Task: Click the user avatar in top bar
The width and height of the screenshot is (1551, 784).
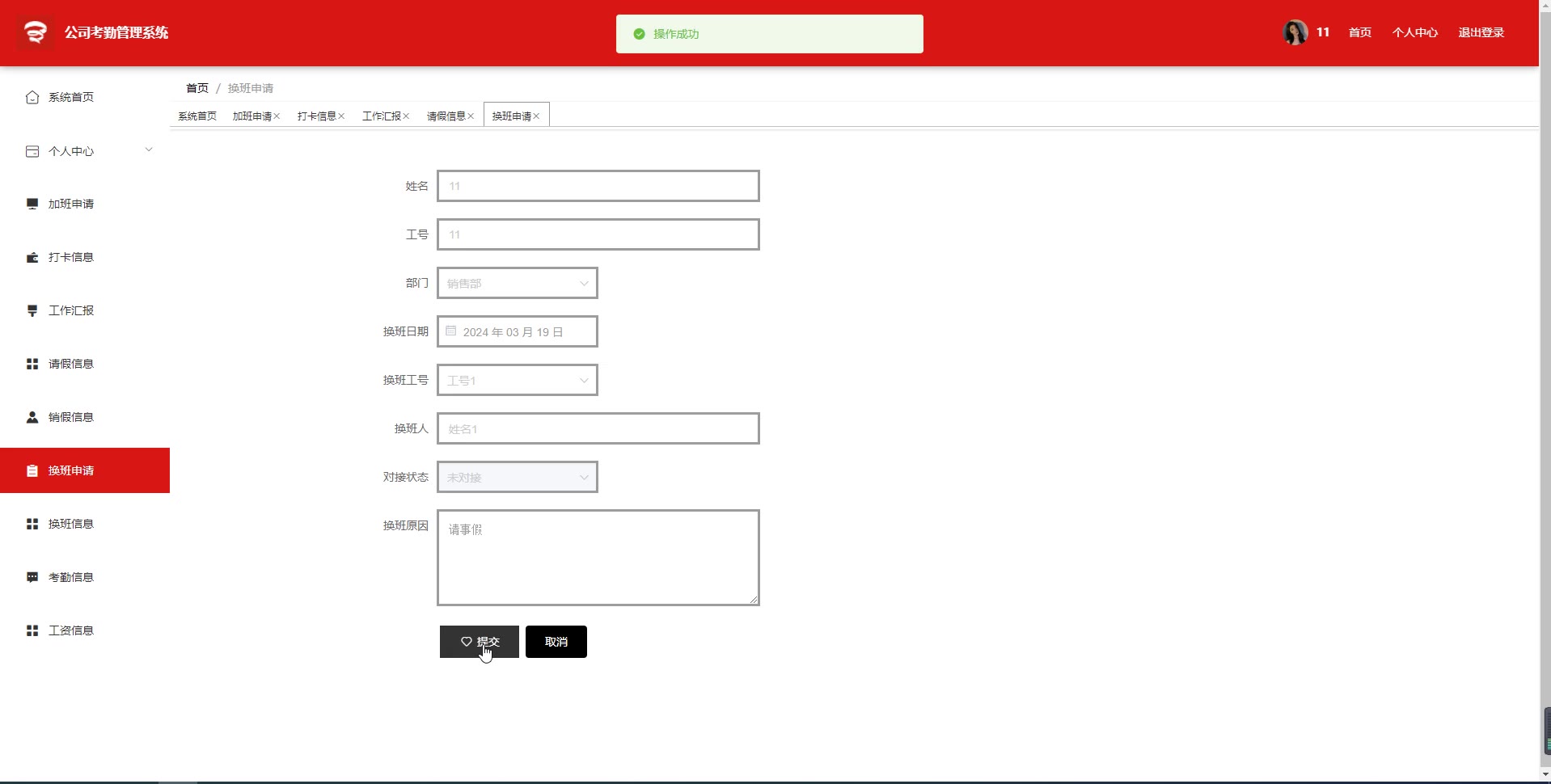Action: (x=1295, y=32)
